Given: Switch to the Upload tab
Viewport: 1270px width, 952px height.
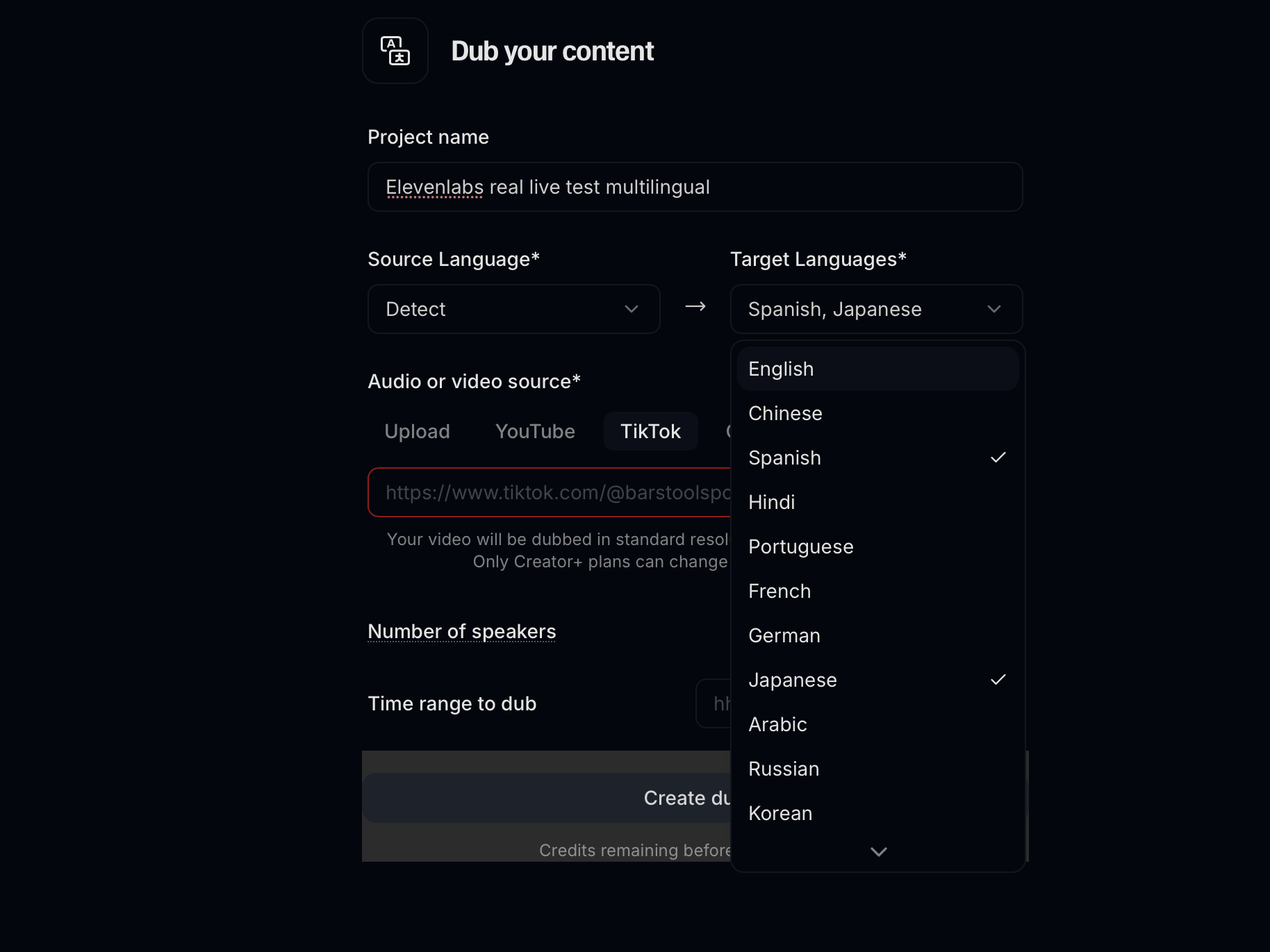Looking at the screenshot, I should pos(417,431).
